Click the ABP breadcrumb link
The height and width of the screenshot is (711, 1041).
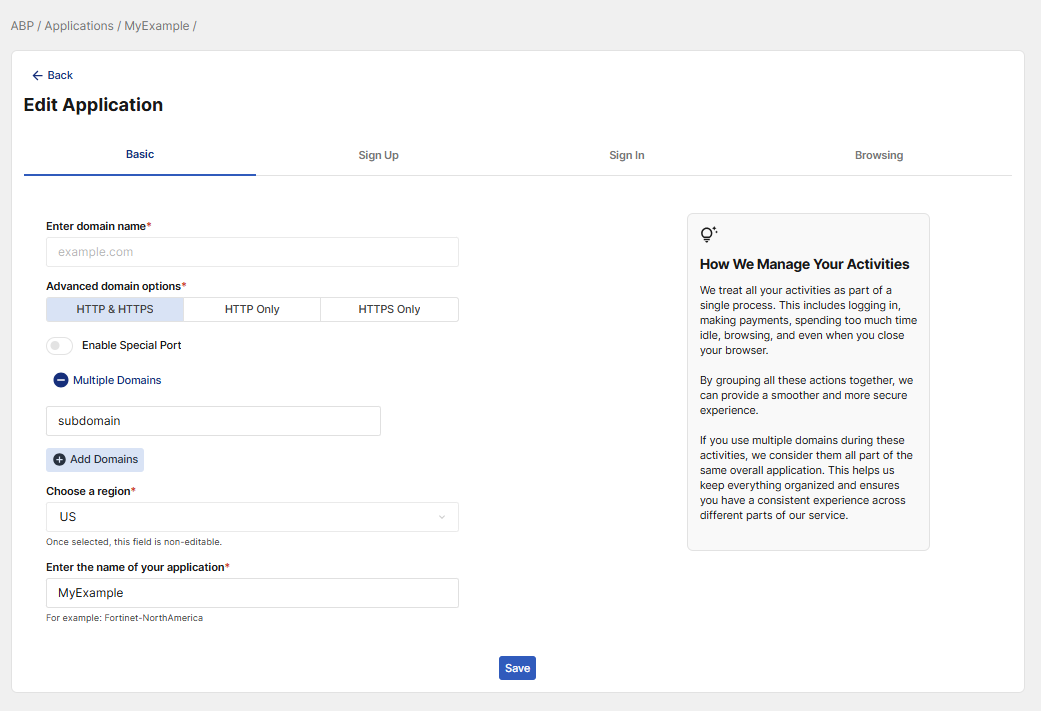tap(22, 26)
